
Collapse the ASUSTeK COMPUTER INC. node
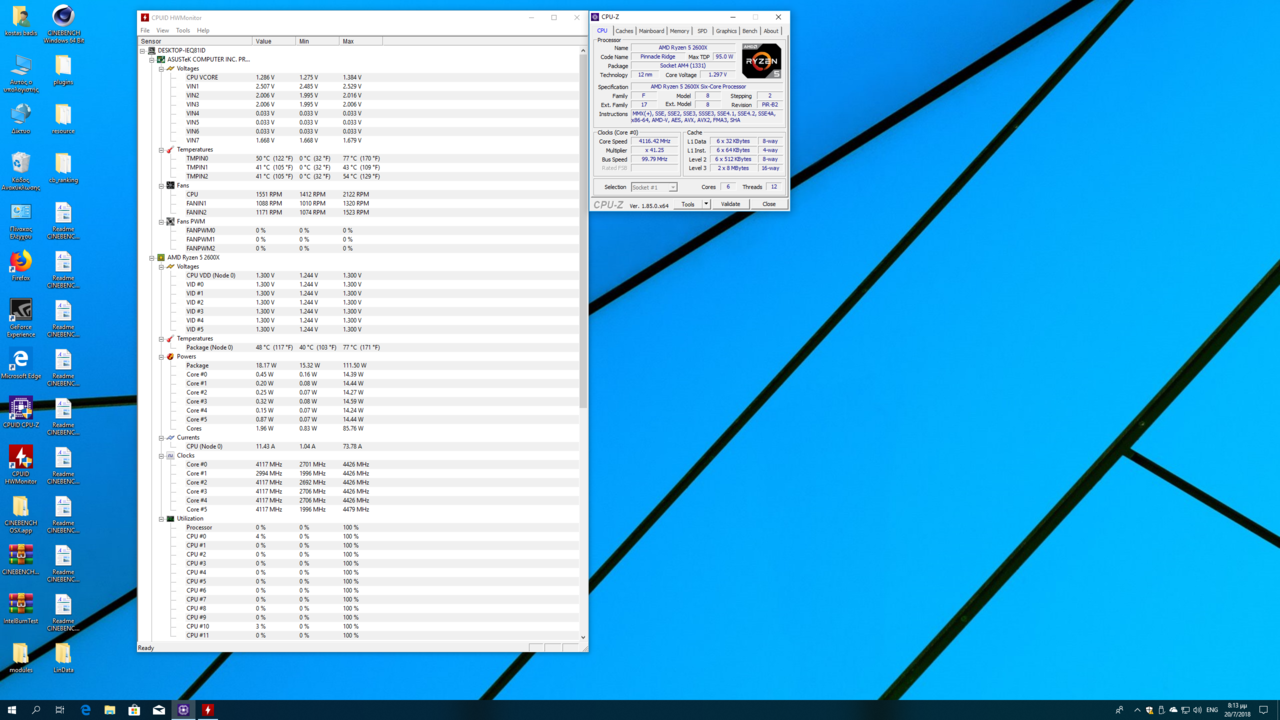coord(152,59)
